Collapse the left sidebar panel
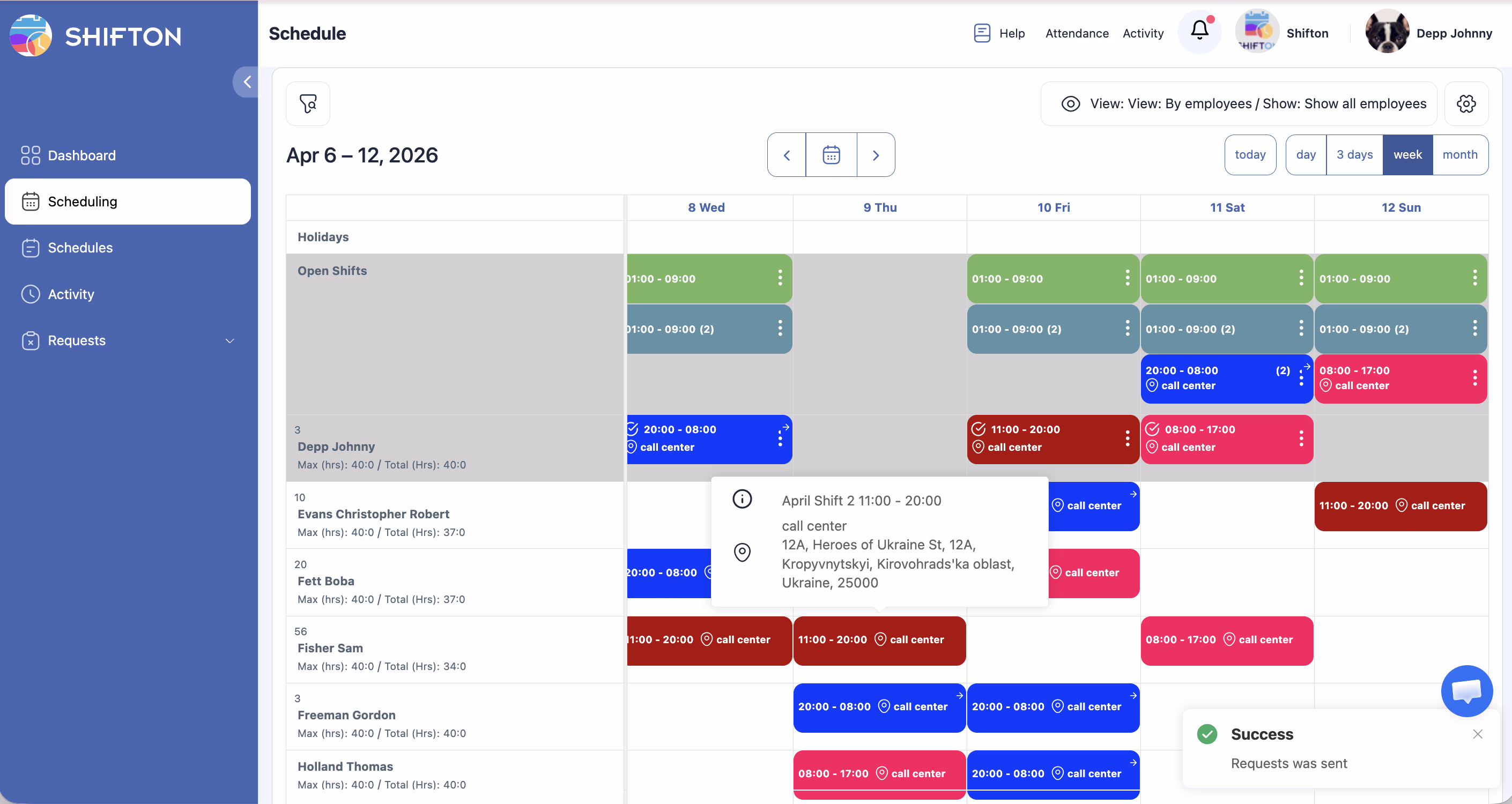 click(x=247, y=82)
